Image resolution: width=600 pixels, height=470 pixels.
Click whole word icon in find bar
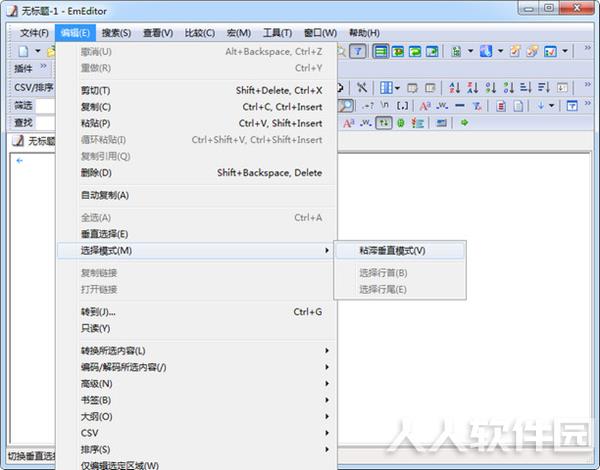365,123
